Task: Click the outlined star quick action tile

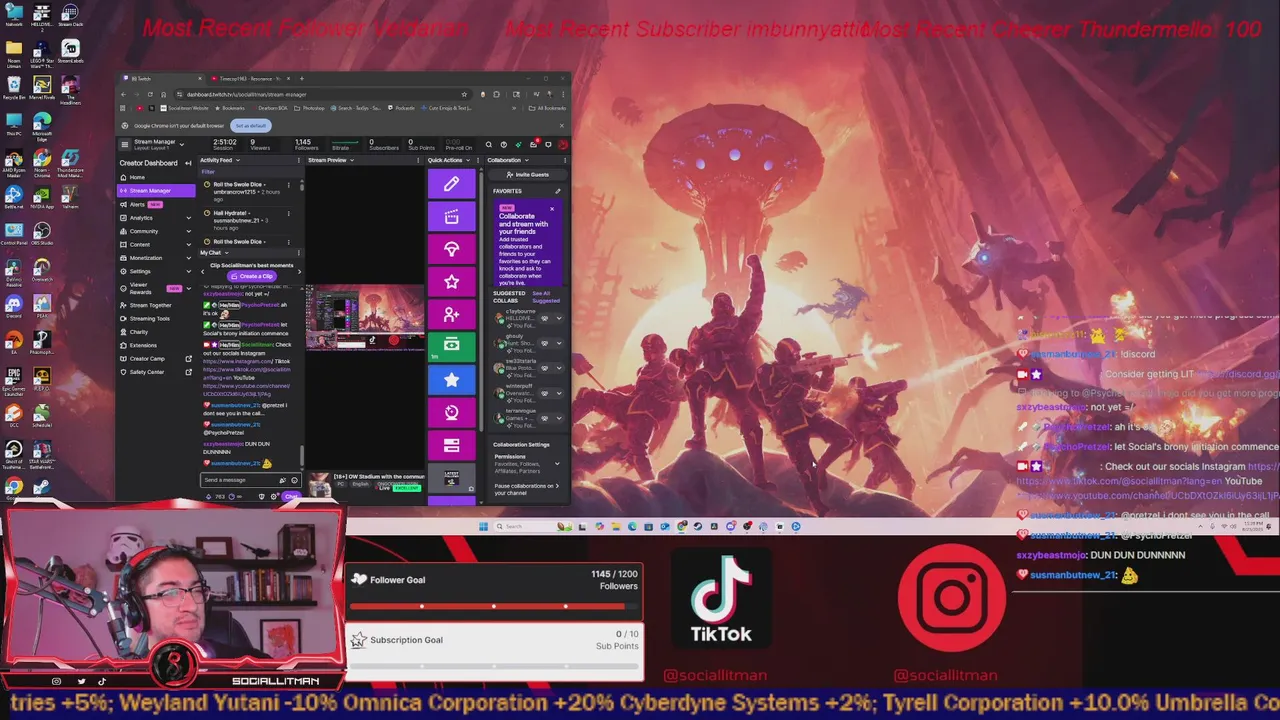Action: tap(451, 282)
